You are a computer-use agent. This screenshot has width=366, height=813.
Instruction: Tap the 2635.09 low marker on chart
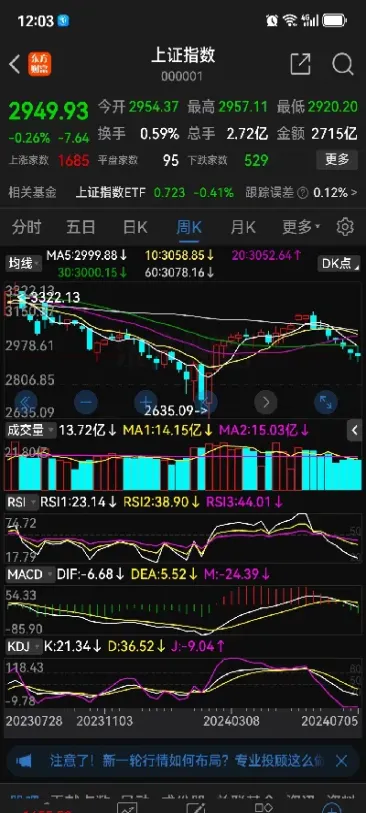(176, 411)
